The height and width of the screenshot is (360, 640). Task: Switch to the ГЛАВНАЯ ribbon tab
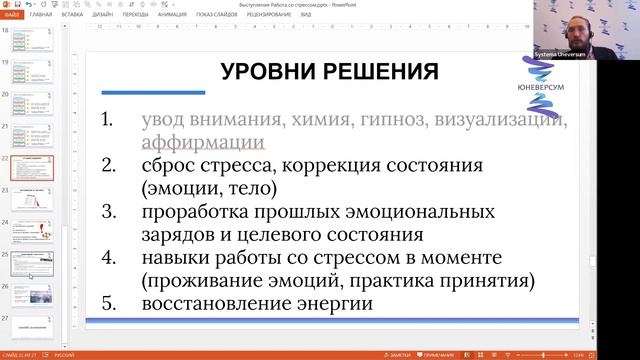tap(41, 15)
